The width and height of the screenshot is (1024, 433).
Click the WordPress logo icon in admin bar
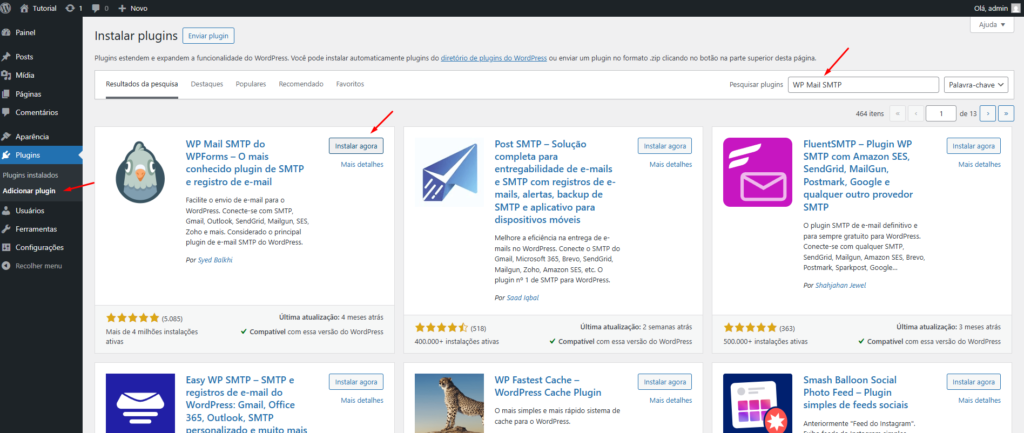7,8
